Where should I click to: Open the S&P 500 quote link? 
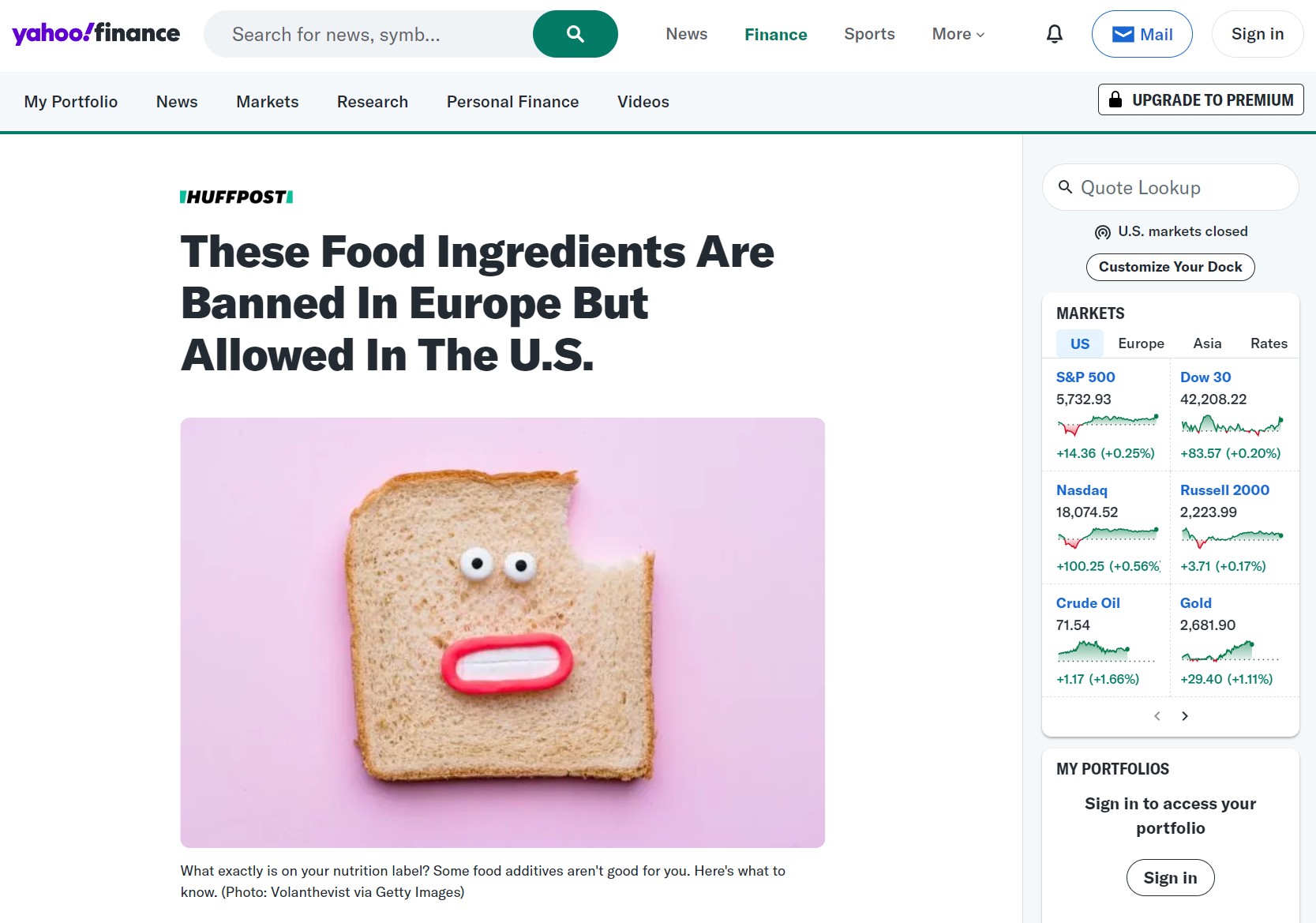1085,377
